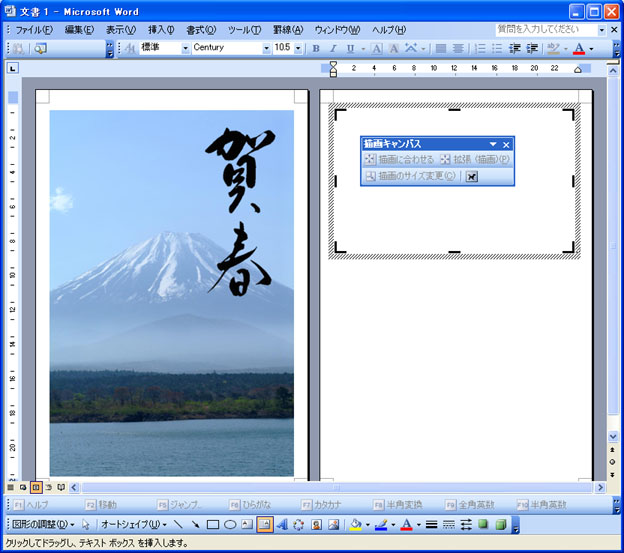Select the Oval shape tool
Image resolution: width=624 pixels, height=553 pixels.
(230, 524)
